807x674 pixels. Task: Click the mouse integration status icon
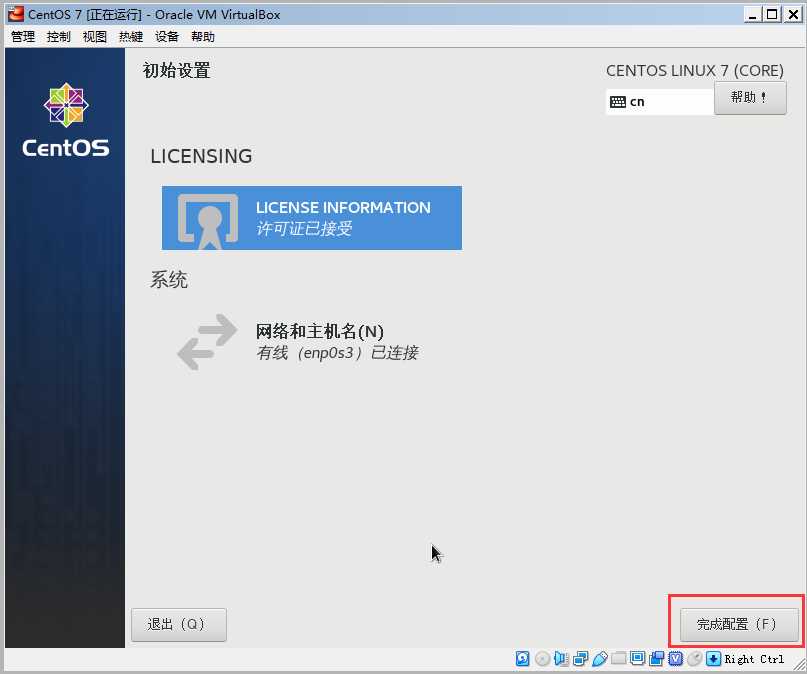[694, 659]
